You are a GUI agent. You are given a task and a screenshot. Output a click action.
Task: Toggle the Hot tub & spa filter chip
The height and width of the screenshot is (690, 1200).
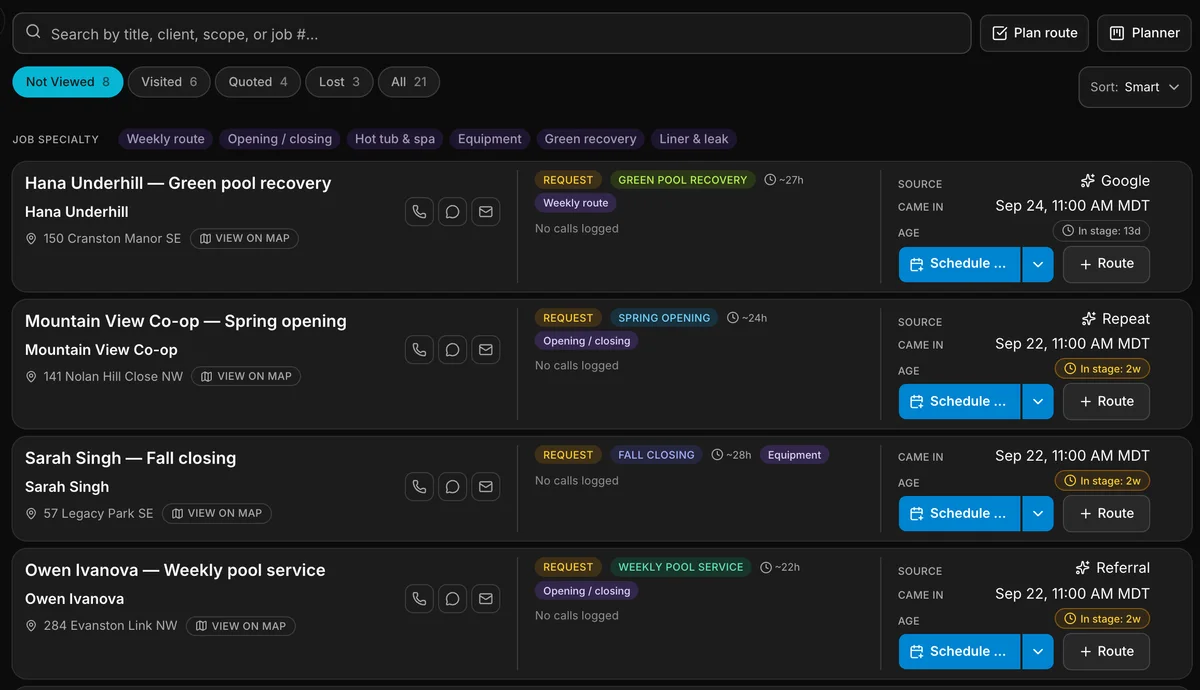point(395,139)
